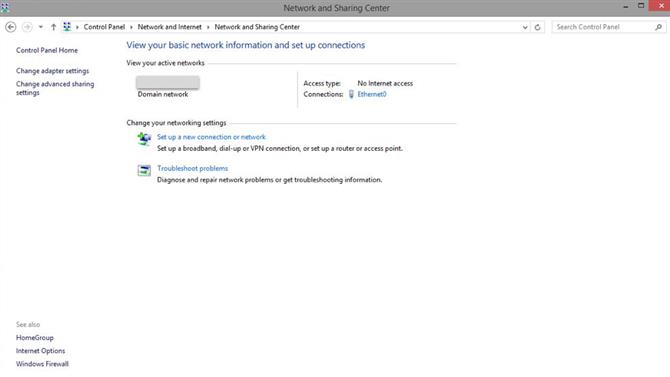Focus the Search Control Panel field
The width and height of the screenshot is (670, 377).
coord(604,27)
